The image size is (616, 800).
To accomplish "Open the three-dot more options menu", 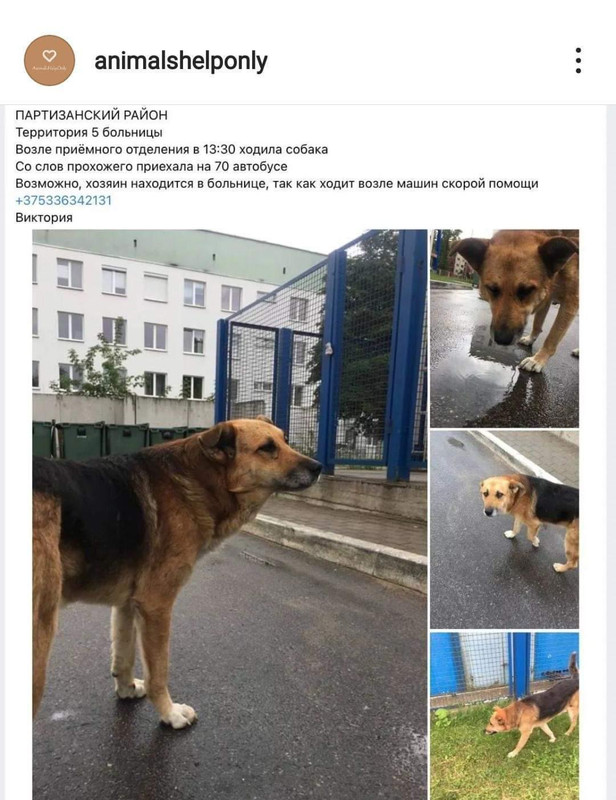I will 578,61.
